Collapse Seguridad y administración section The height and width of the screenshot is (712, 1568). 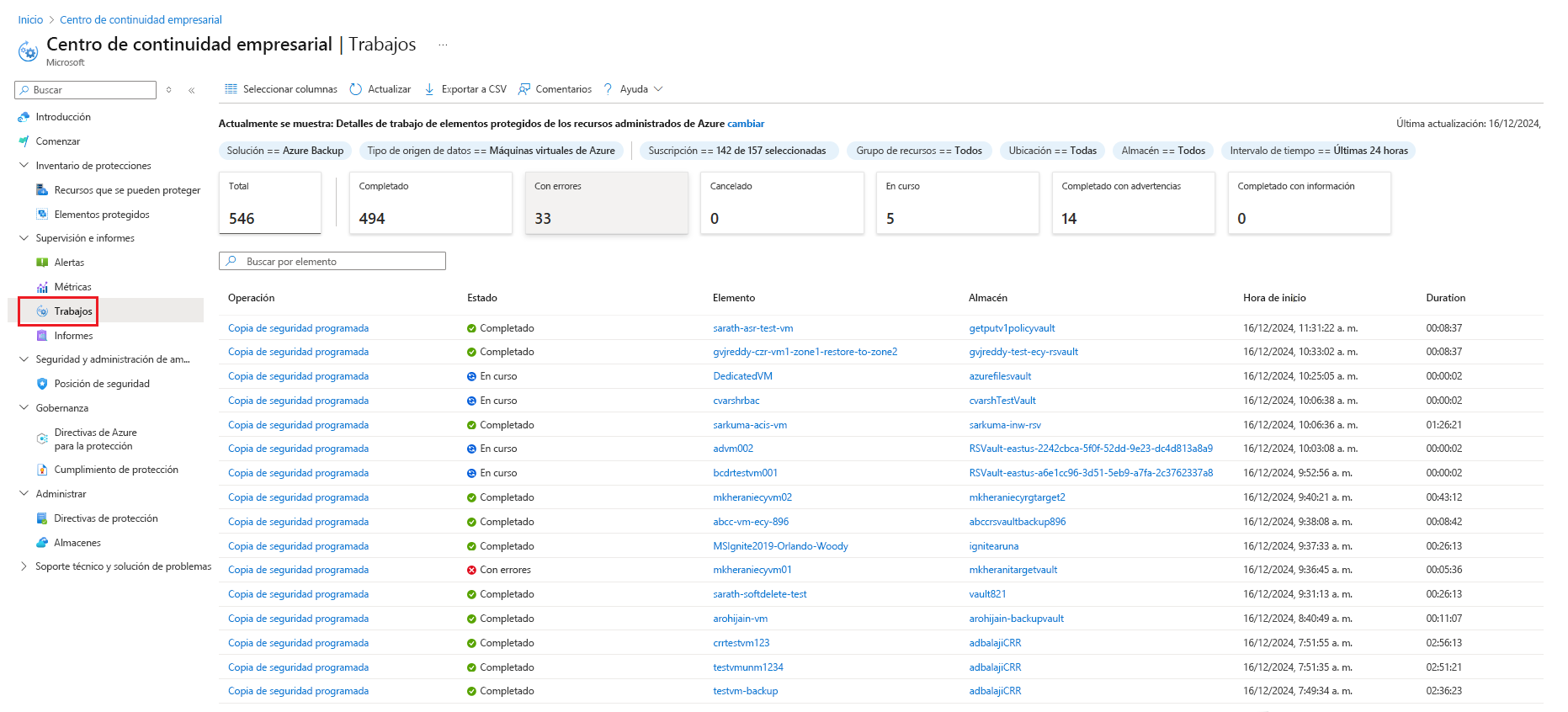point(24,359)
